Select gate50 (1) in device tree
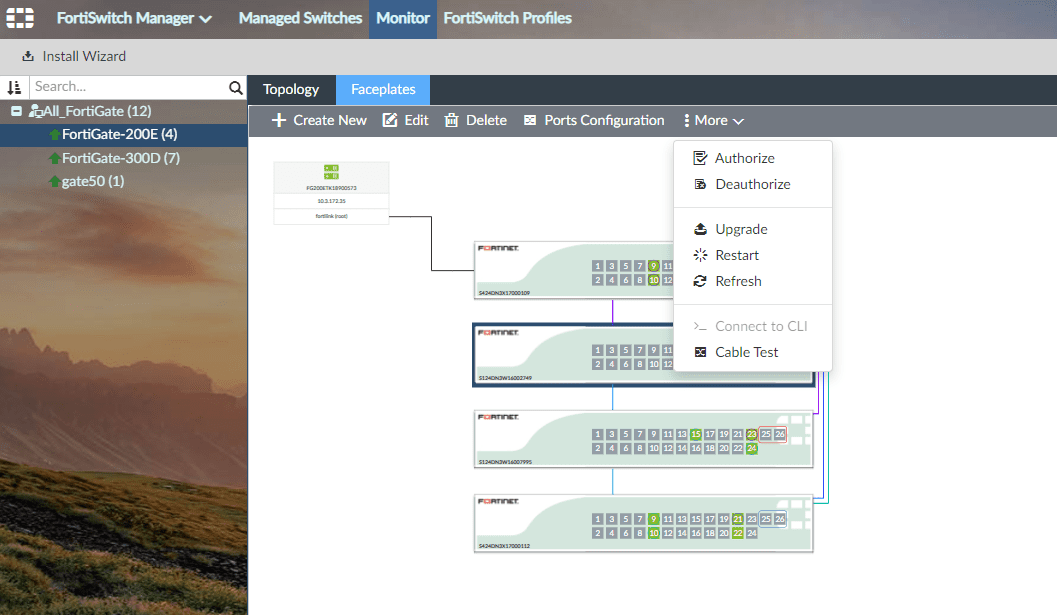This screenshot has height=615, width=1057. coord(92,181)
